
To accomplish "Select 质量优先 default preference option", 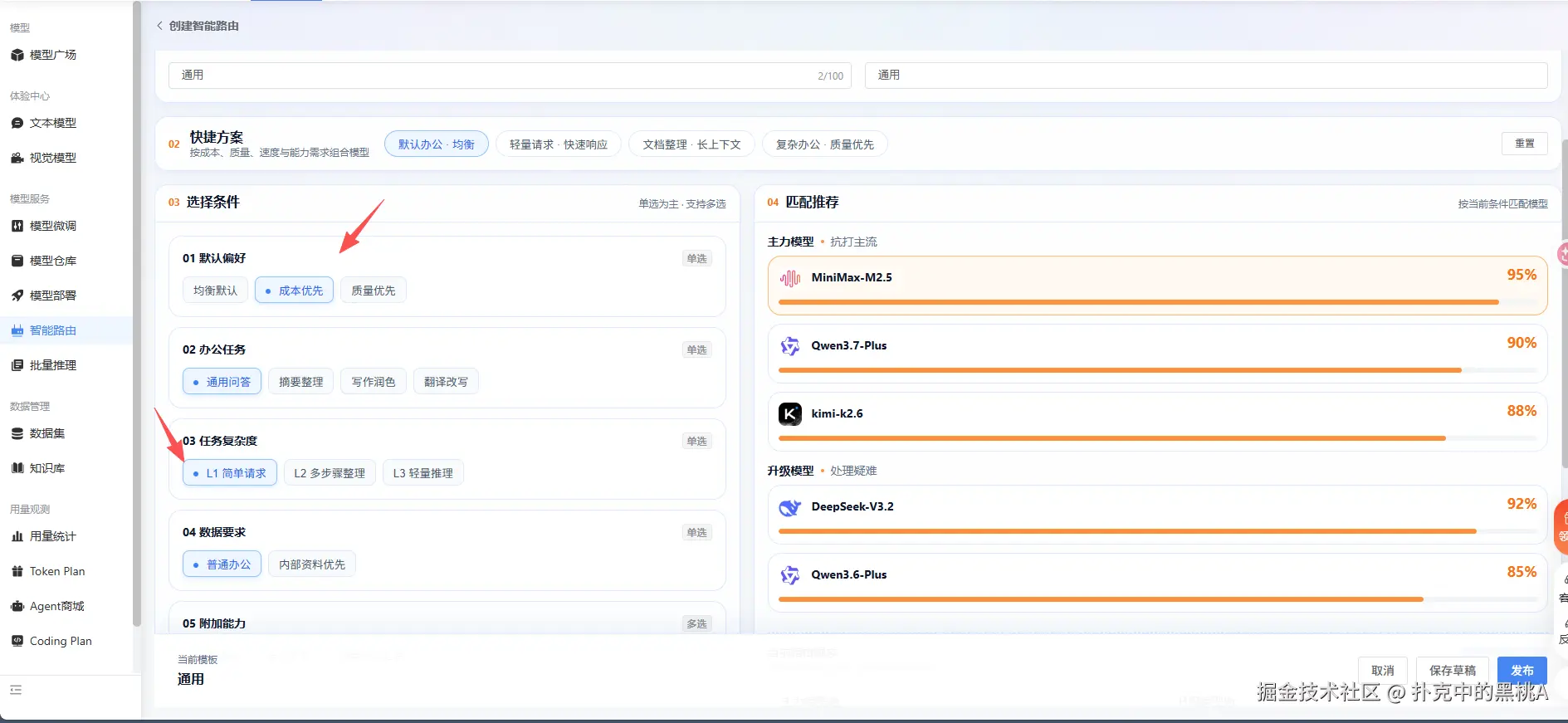I will click(374, 291).
